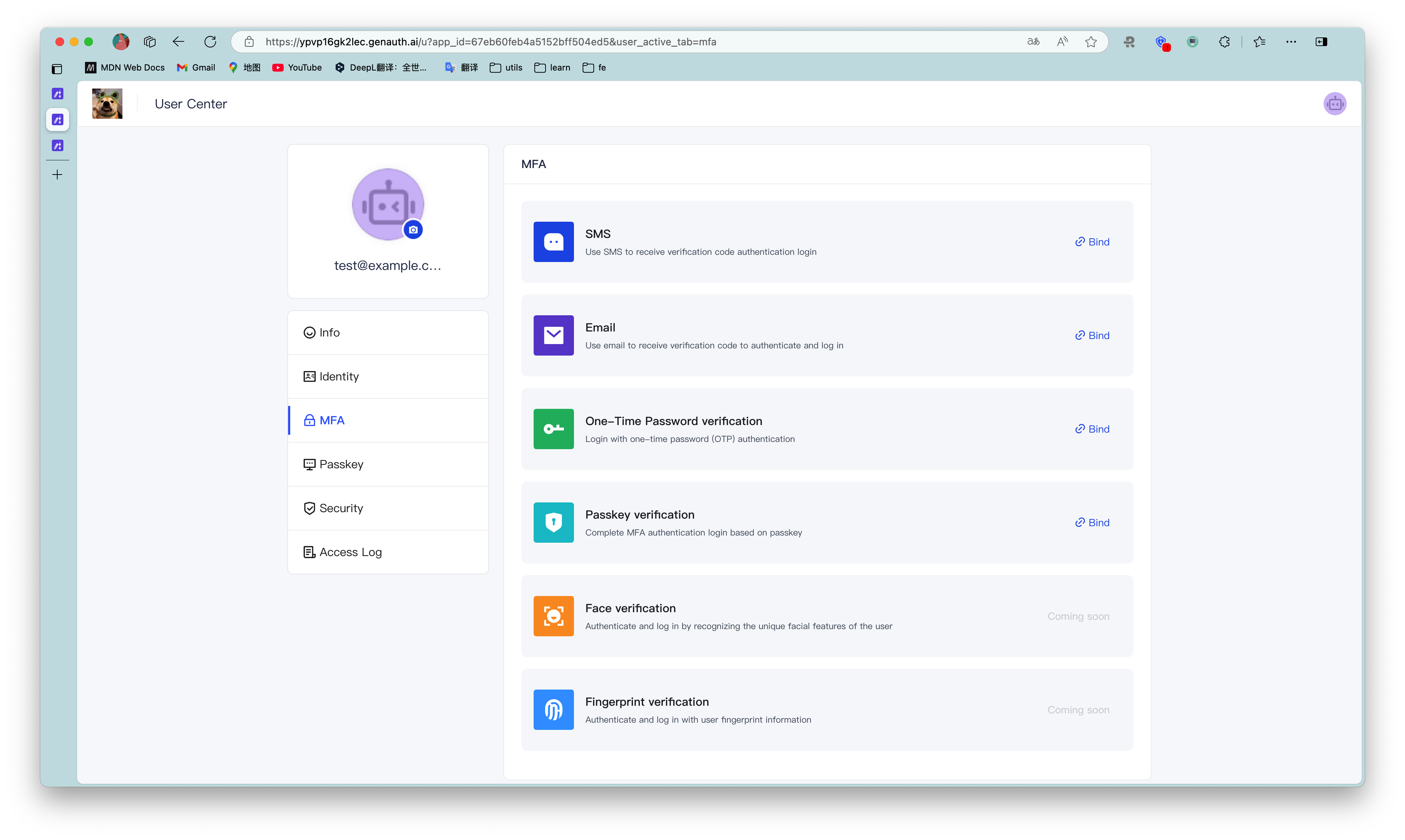The width and height of the screenshot is (1405, 840).
Task: Open the favorites list icon in toolbar
Action: point(1260,41)
